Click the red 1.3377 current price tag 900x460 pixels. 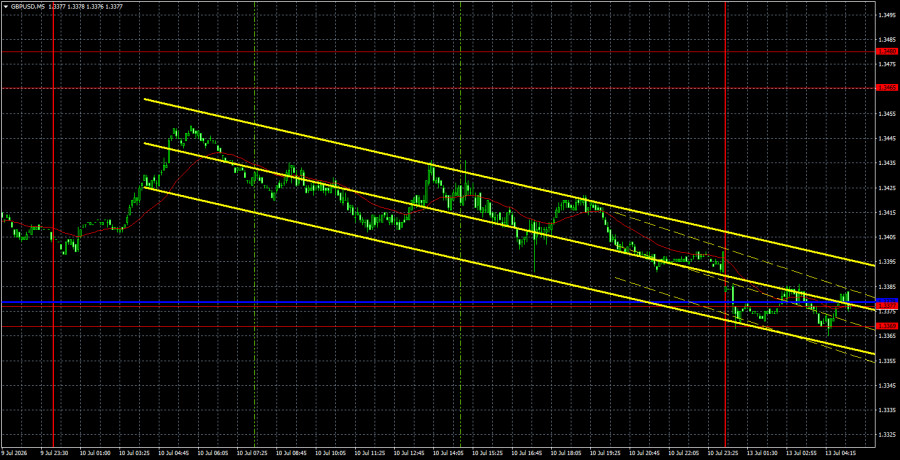[x=887, y=306]
